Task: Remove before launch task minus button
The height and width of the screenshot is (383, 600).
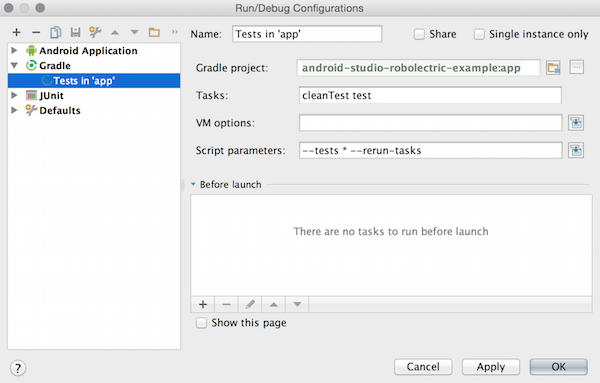Action: click(227, 305)
